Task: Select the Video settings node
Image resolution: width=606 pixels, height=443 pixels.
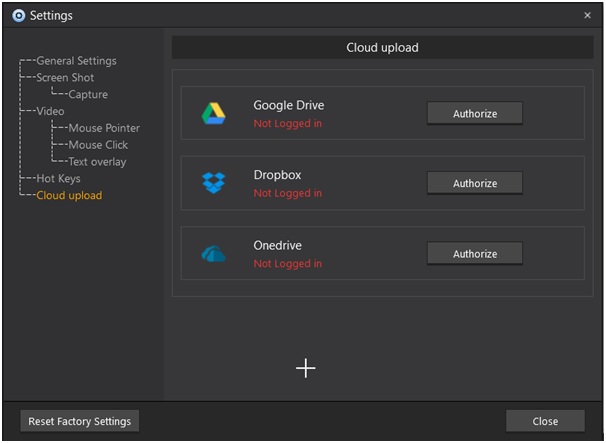Action: [50, 111]
